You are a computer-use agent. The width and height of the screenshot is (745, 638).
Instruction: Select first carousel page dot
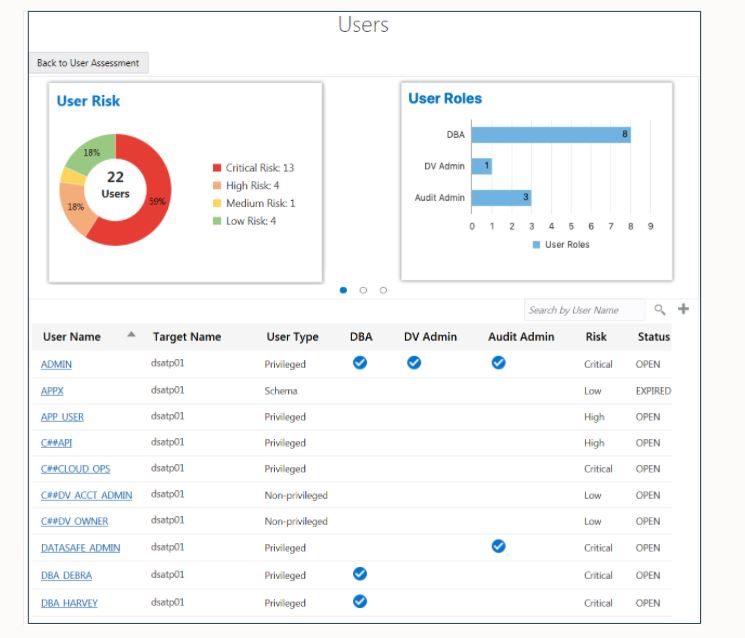(343, 290)
